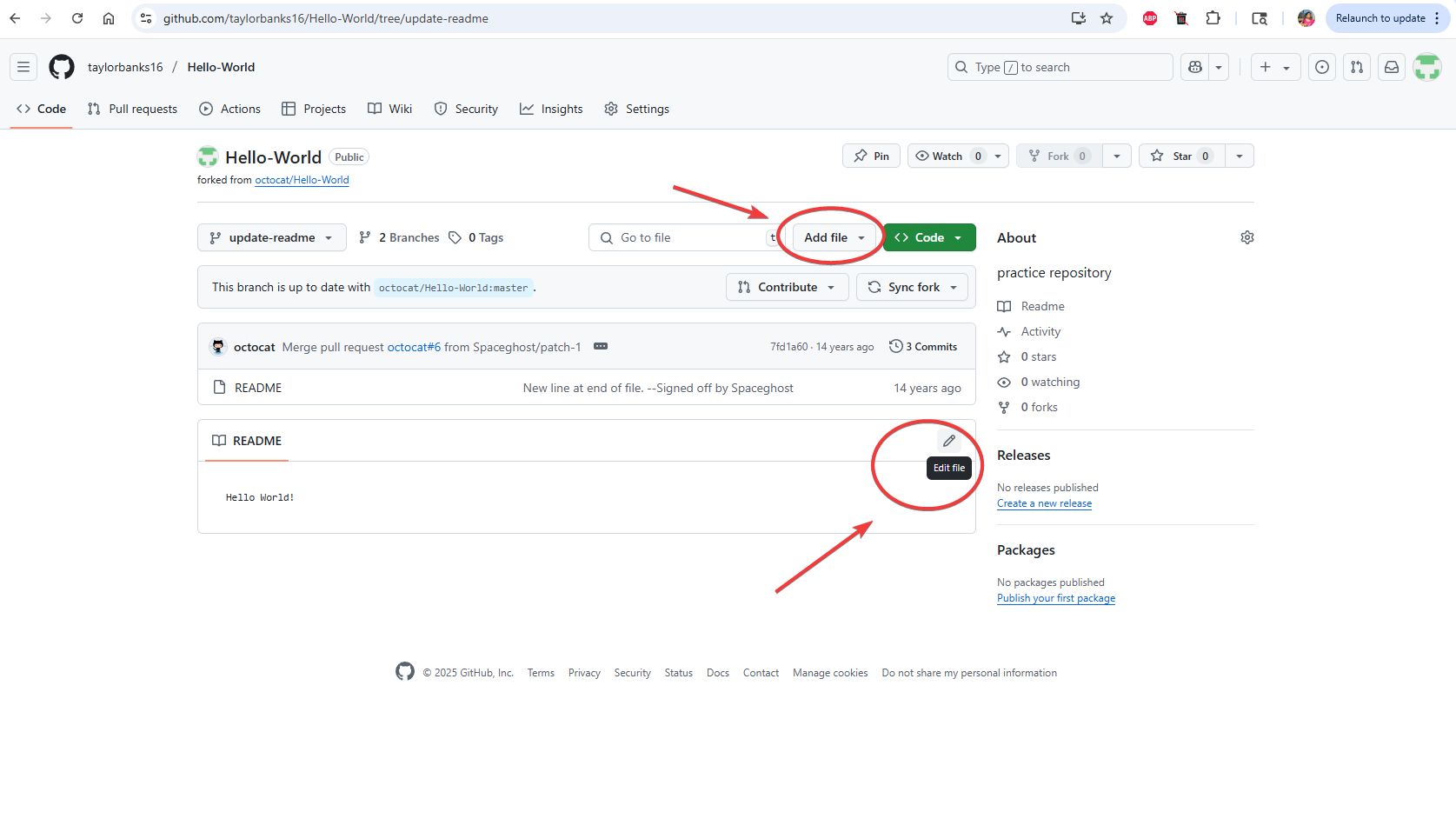Install app icon in address bar
Screen dimensions: 1456x832
[1079, 18]
